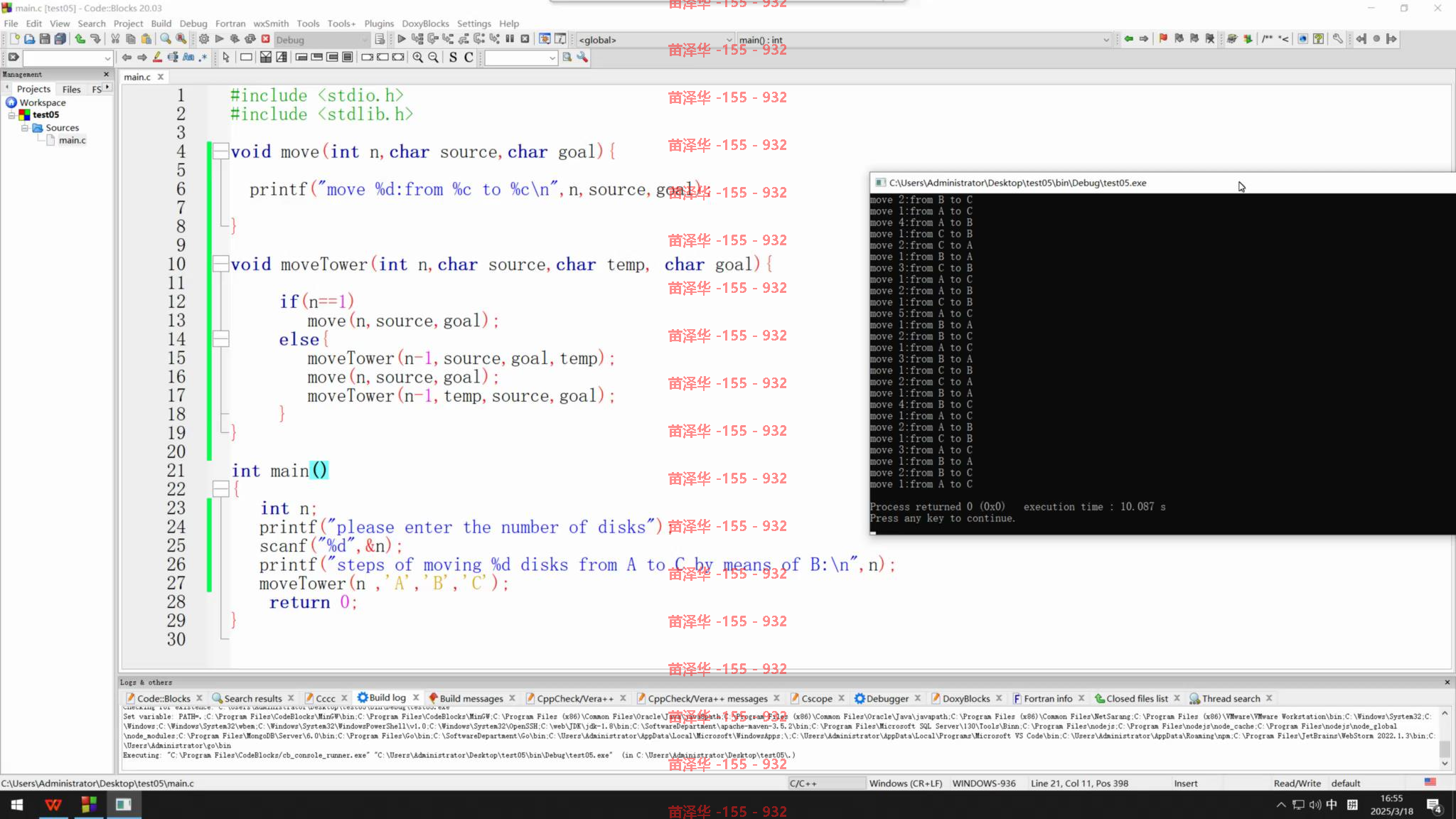Click the WPS icon in the taskbar
Image resolution: width=1456 pixels, height=819 pixels.
[53, 805]
